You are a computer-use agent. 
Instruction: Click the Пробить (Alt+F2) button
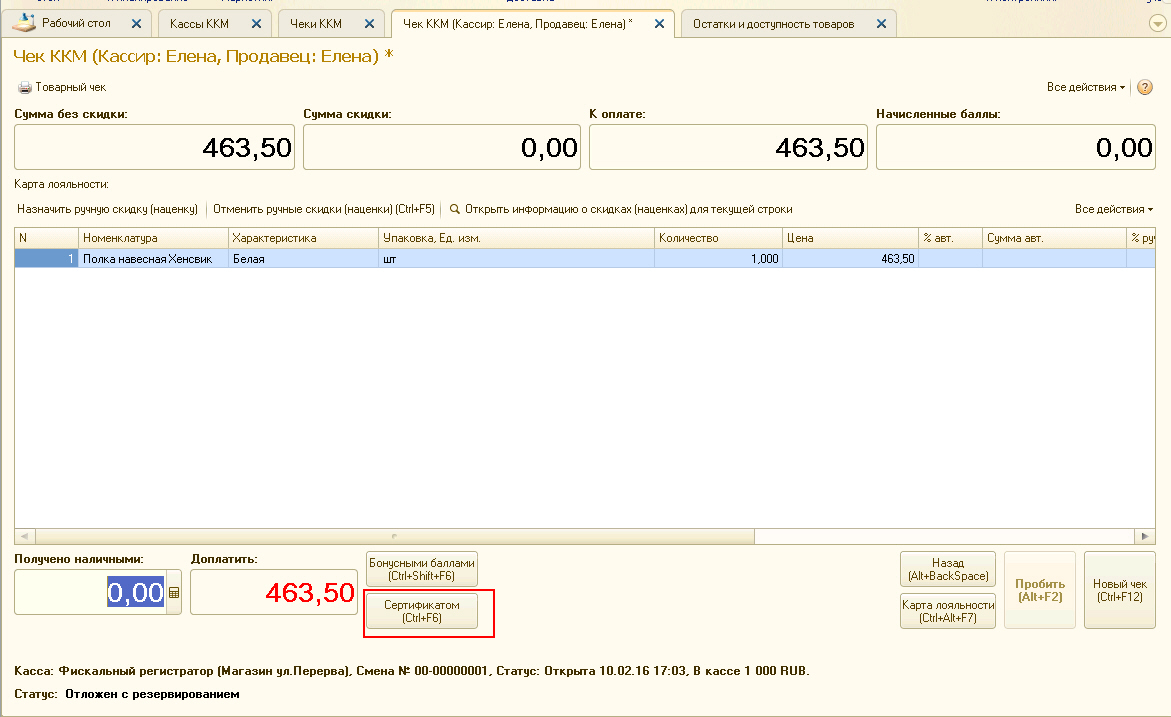[1040, 590]
